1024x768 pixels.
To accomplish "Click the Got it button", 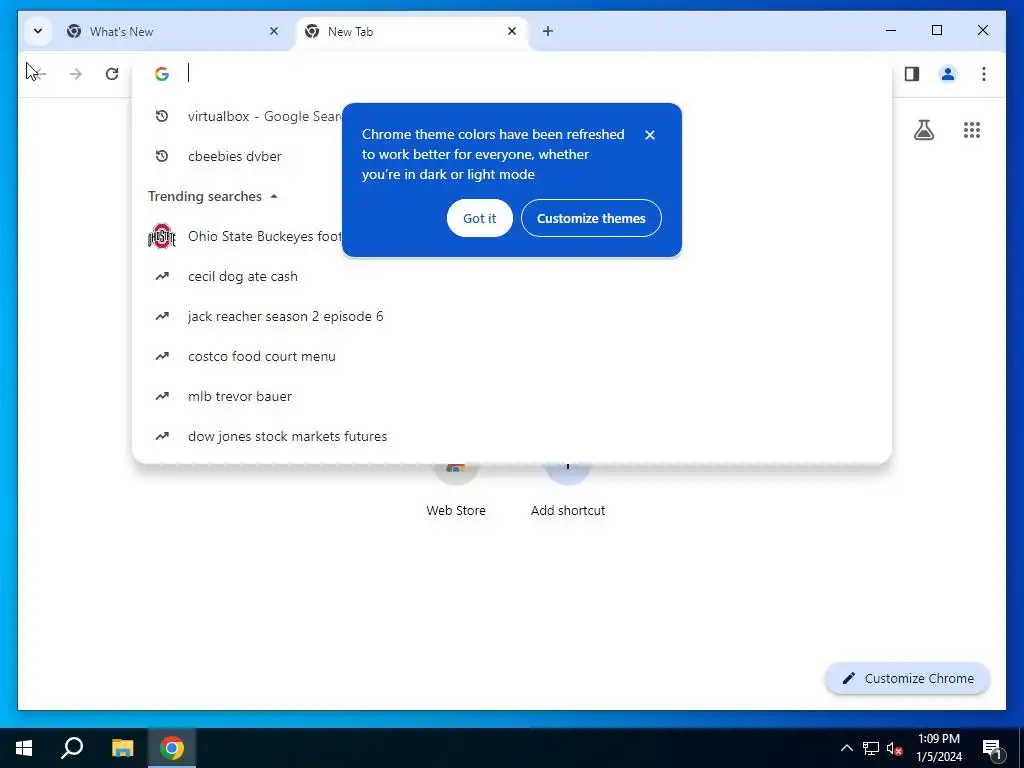I will (479, 218).
